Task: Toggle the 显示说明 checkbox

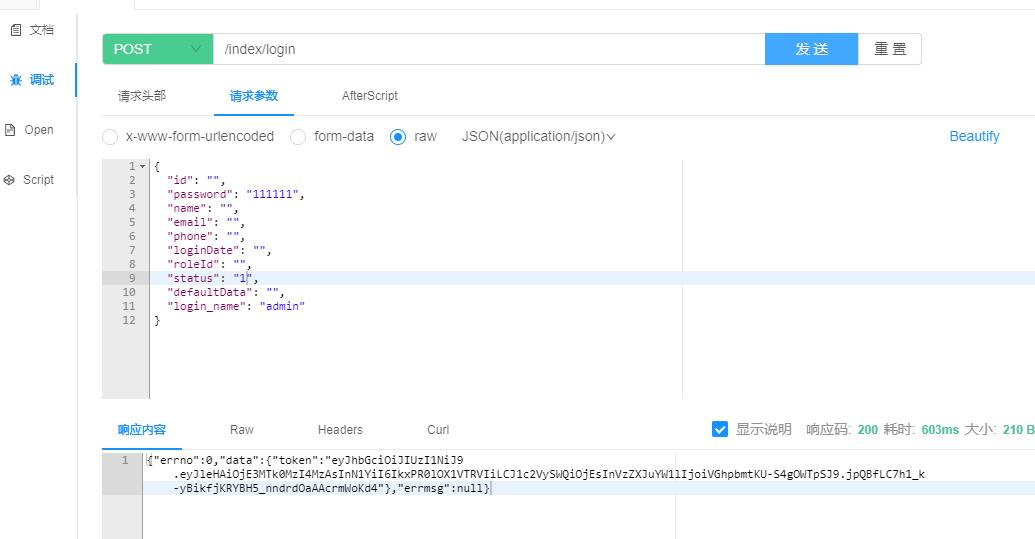Action: pos(720,429)
